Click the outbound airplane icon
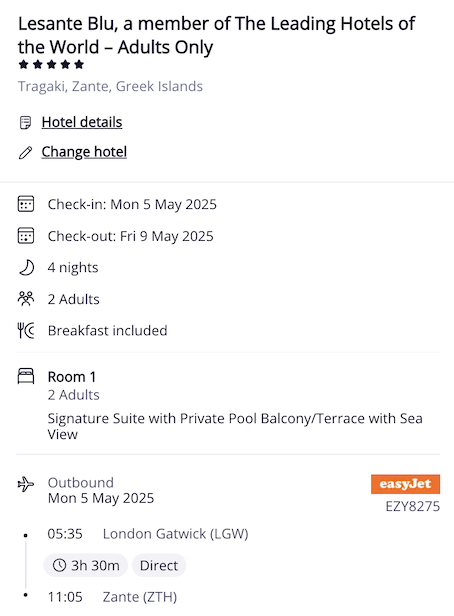 pyautogui.click(x=26, y=484)
